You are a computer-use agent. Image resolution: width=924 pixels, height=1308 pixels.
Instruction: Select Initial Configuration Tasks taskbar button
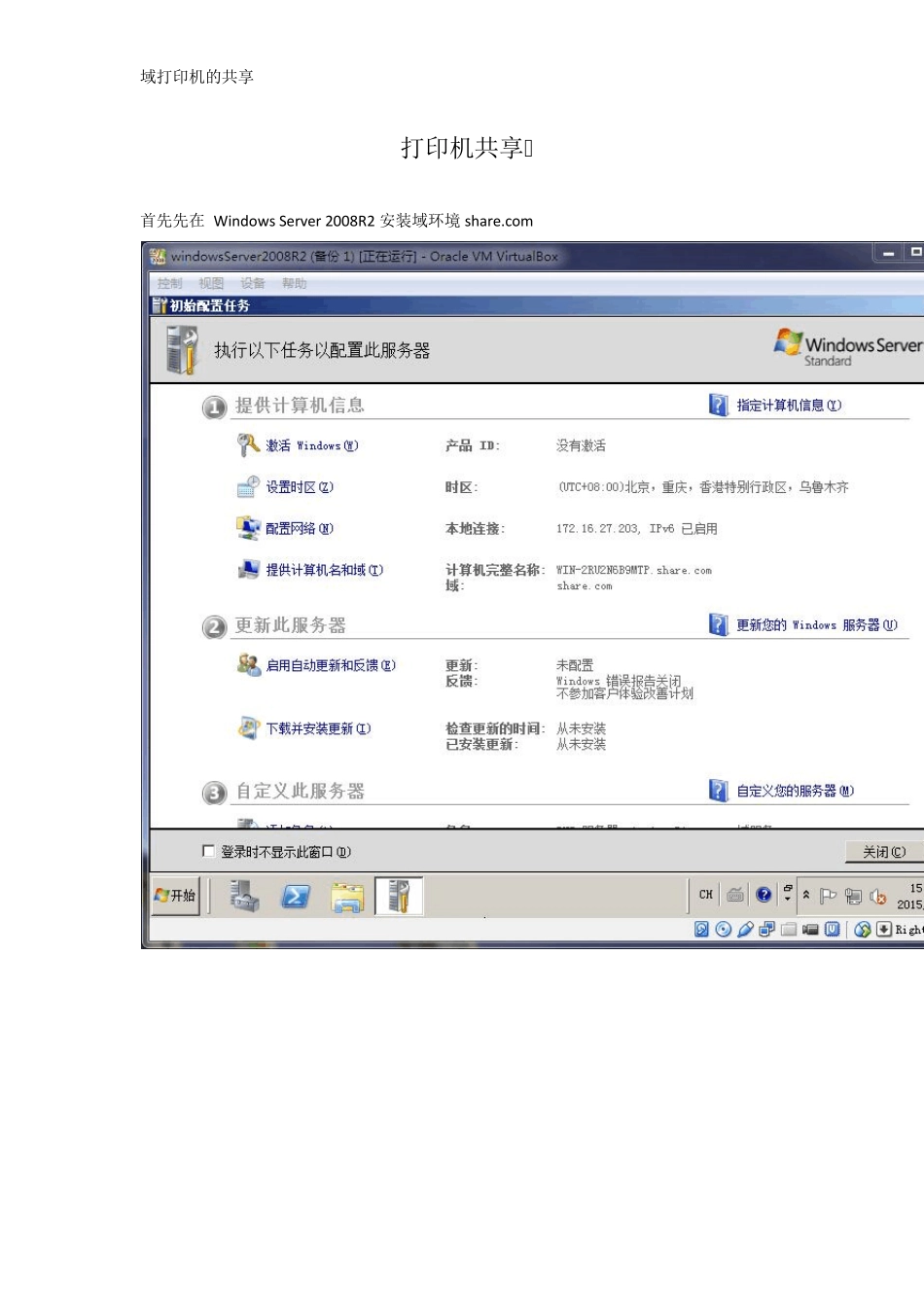tap(399, 896)
